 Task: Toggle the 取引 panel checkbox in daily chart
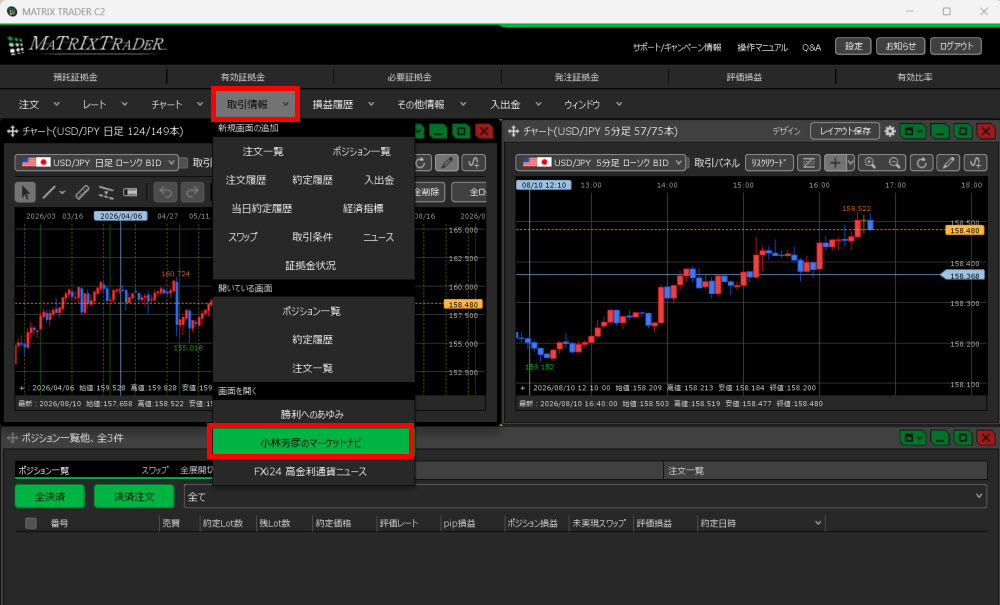[184, 163]
